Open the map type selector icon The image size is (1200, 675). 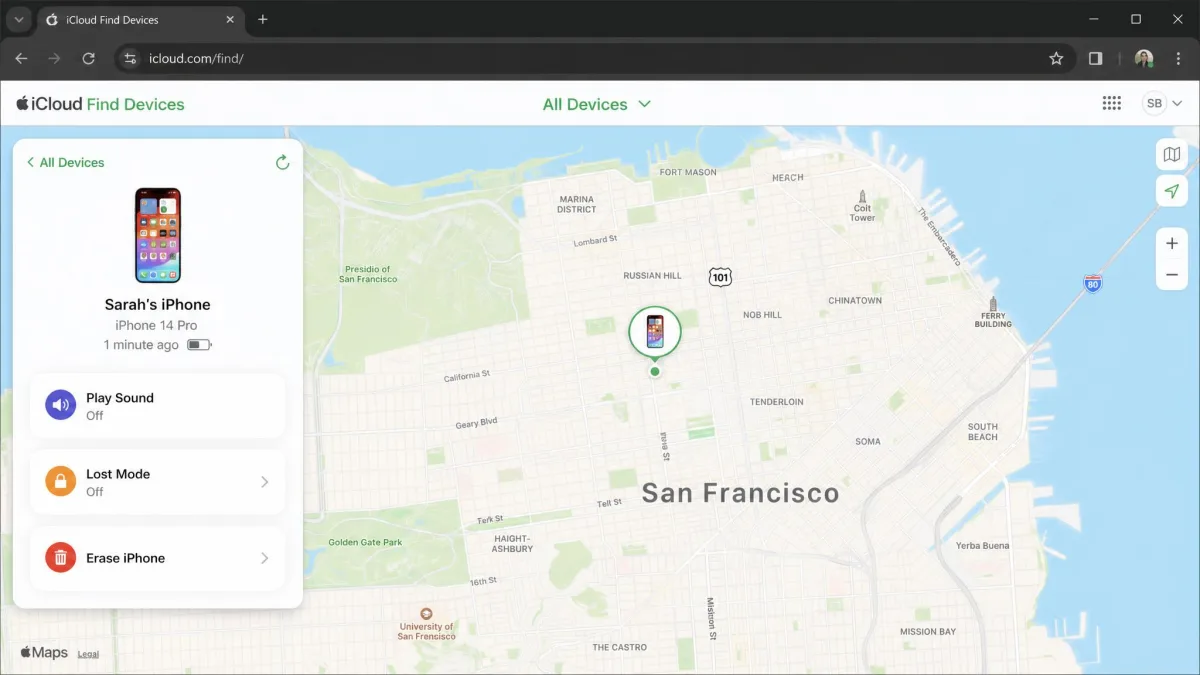[x=1172, y=155]
